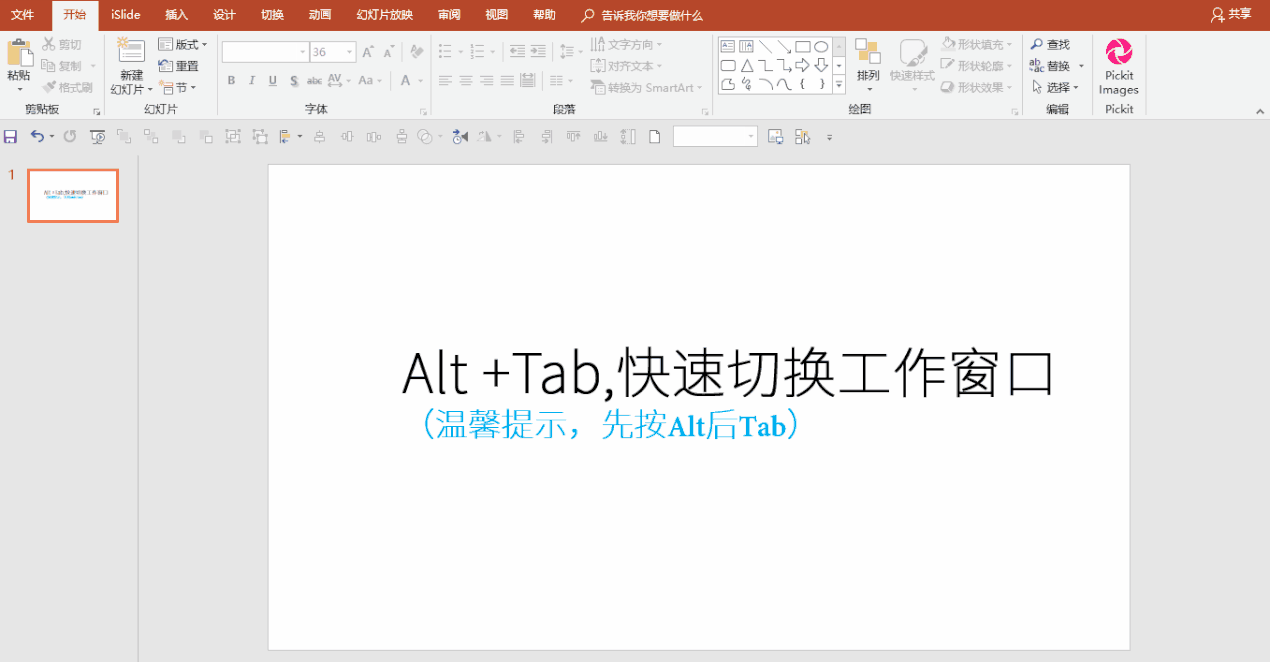The image size is (1270, 662).
Task: Click the Save icon on the quick access toolbar
Action: [10, 136]
